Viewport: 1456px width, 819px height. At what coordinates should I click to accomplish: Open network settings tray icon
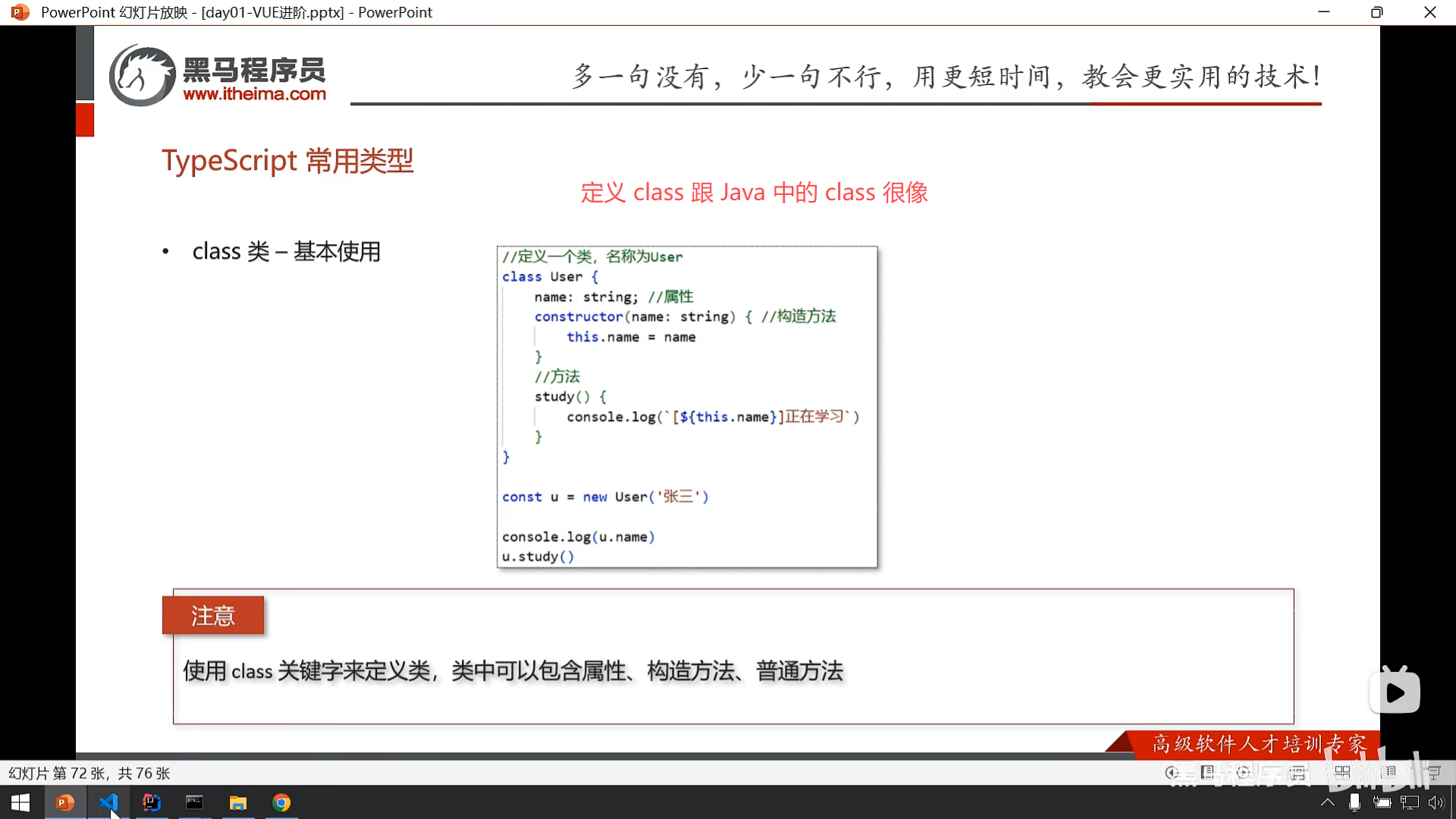(x=1409, y=802)
